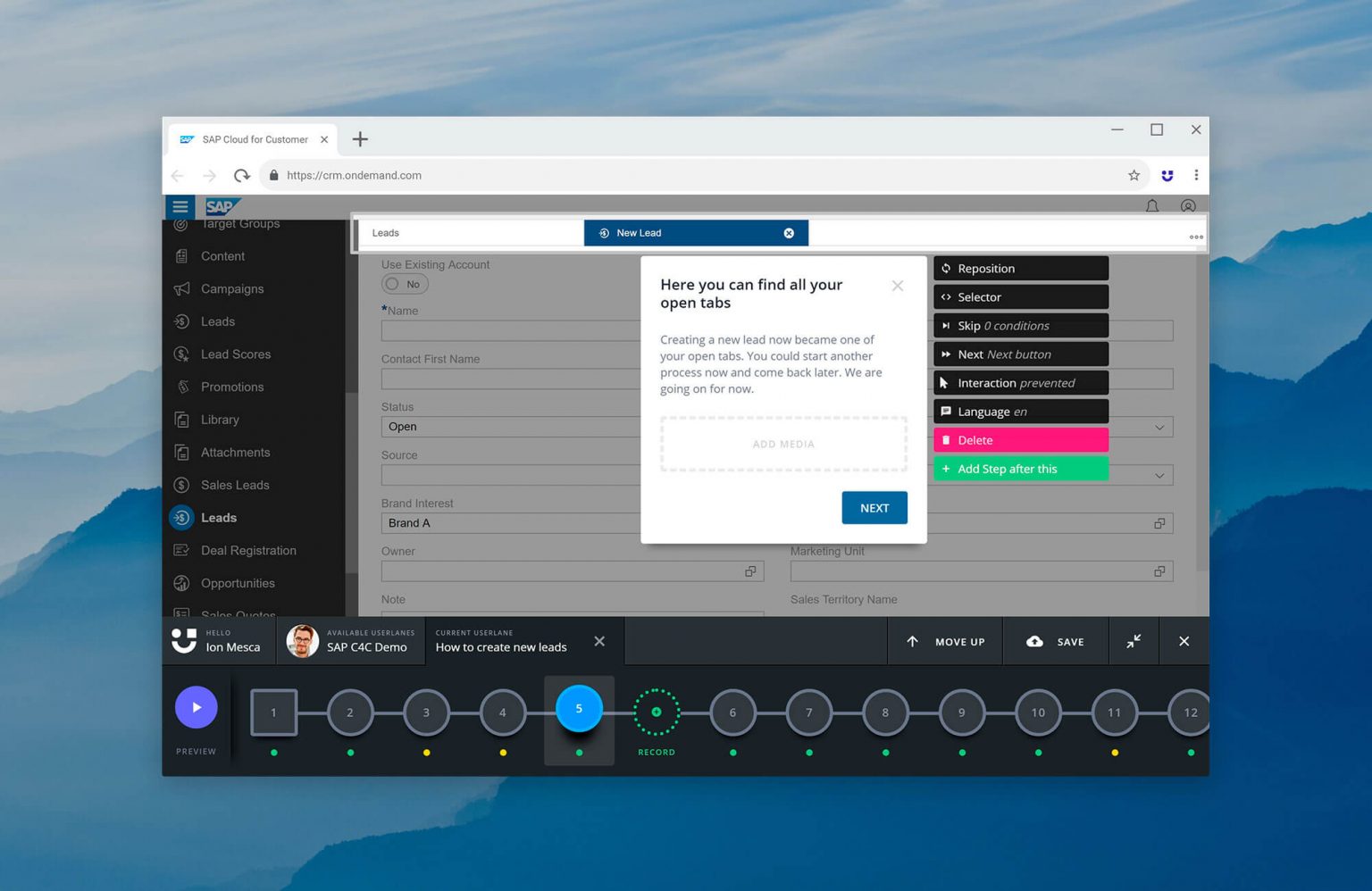Viewport: 1372px width, 891px height.
Task: Enable the RECORD mode on the timeline
Action: point(657,712)
